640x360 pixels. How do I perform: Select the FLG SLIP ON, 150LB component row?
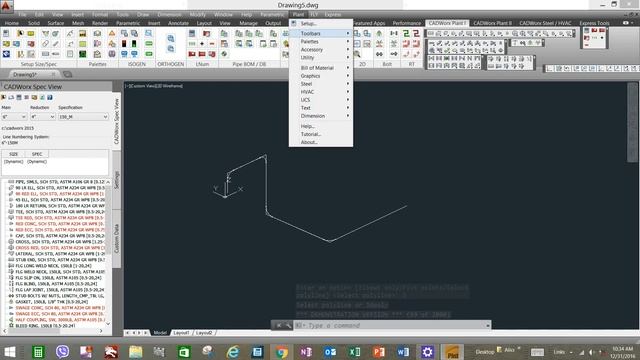(x=56, y=278)
